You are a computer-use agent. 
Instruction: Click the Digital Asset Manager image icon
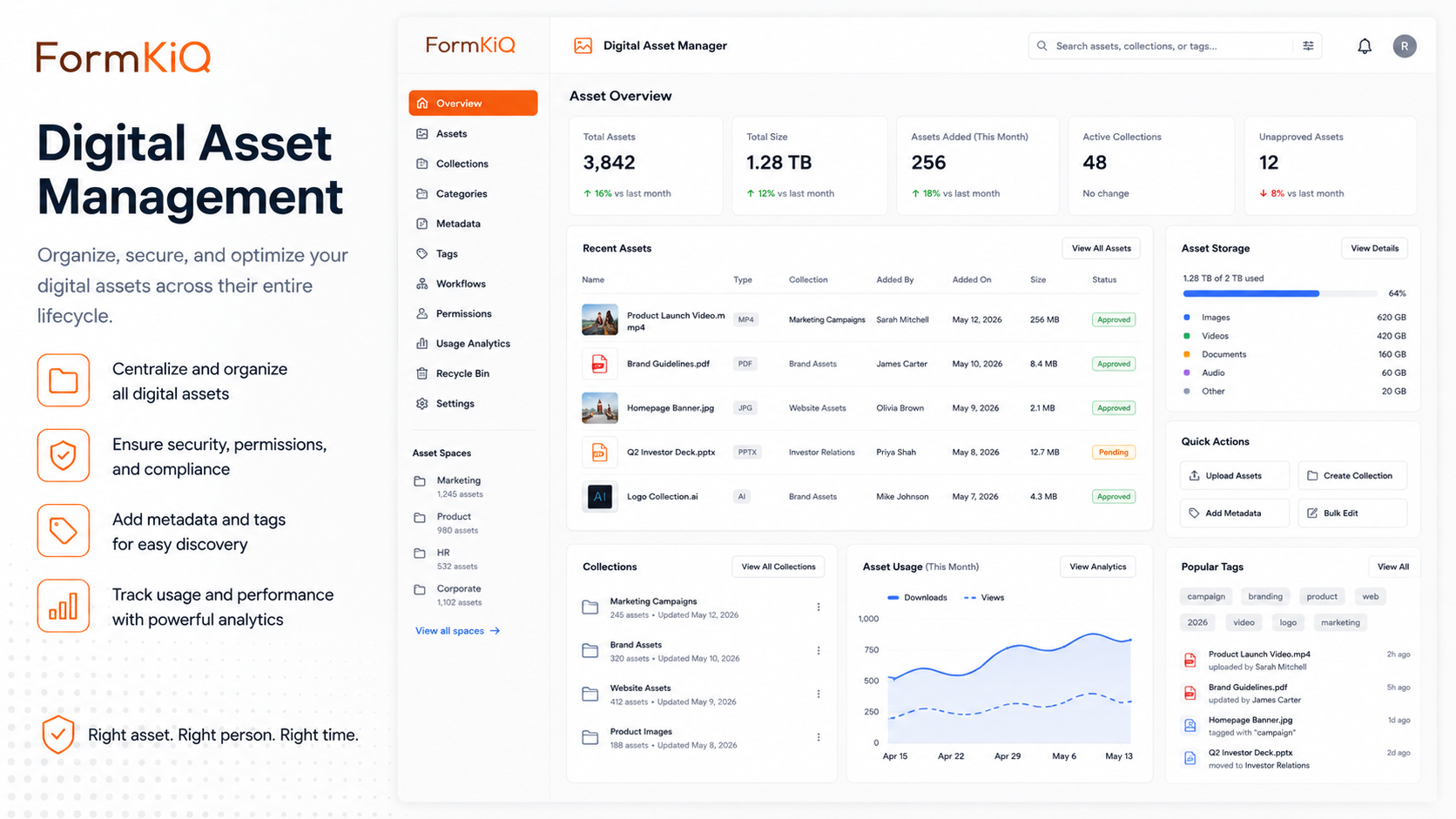click(583, 46)
